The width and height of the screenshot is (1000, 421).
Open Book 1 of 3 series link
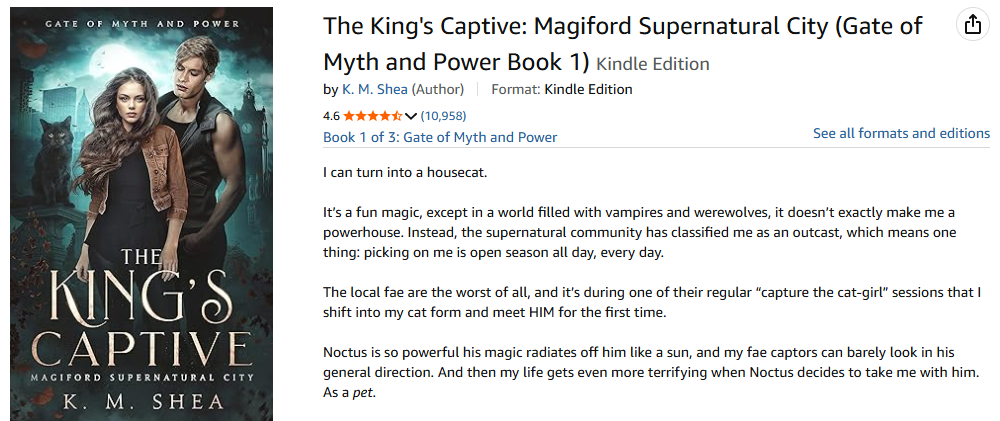click(440, 137)
